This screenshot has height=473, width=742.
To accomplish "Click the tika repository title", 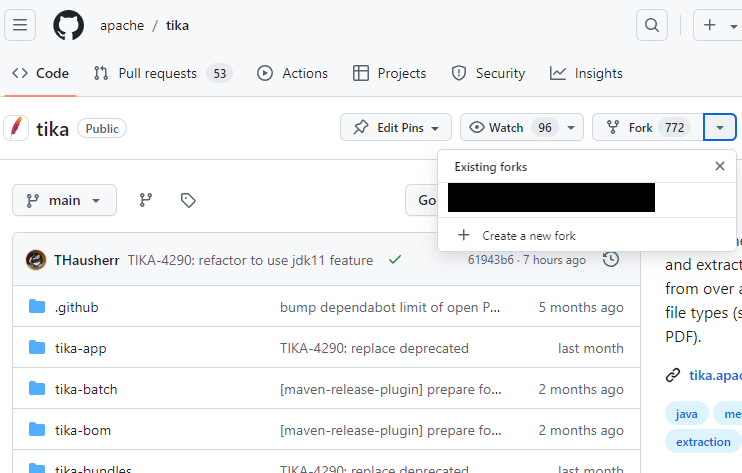I will (53, 129).
